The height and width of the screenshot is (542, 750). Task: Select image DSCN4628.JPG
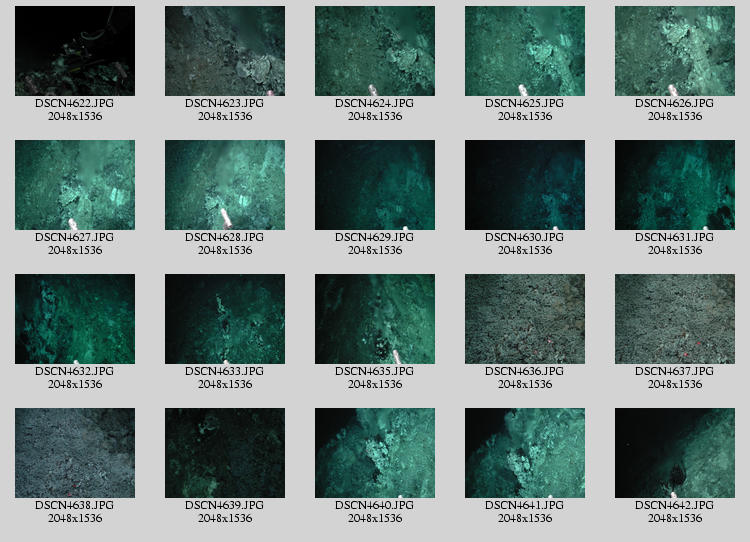[x=225, y=185]
